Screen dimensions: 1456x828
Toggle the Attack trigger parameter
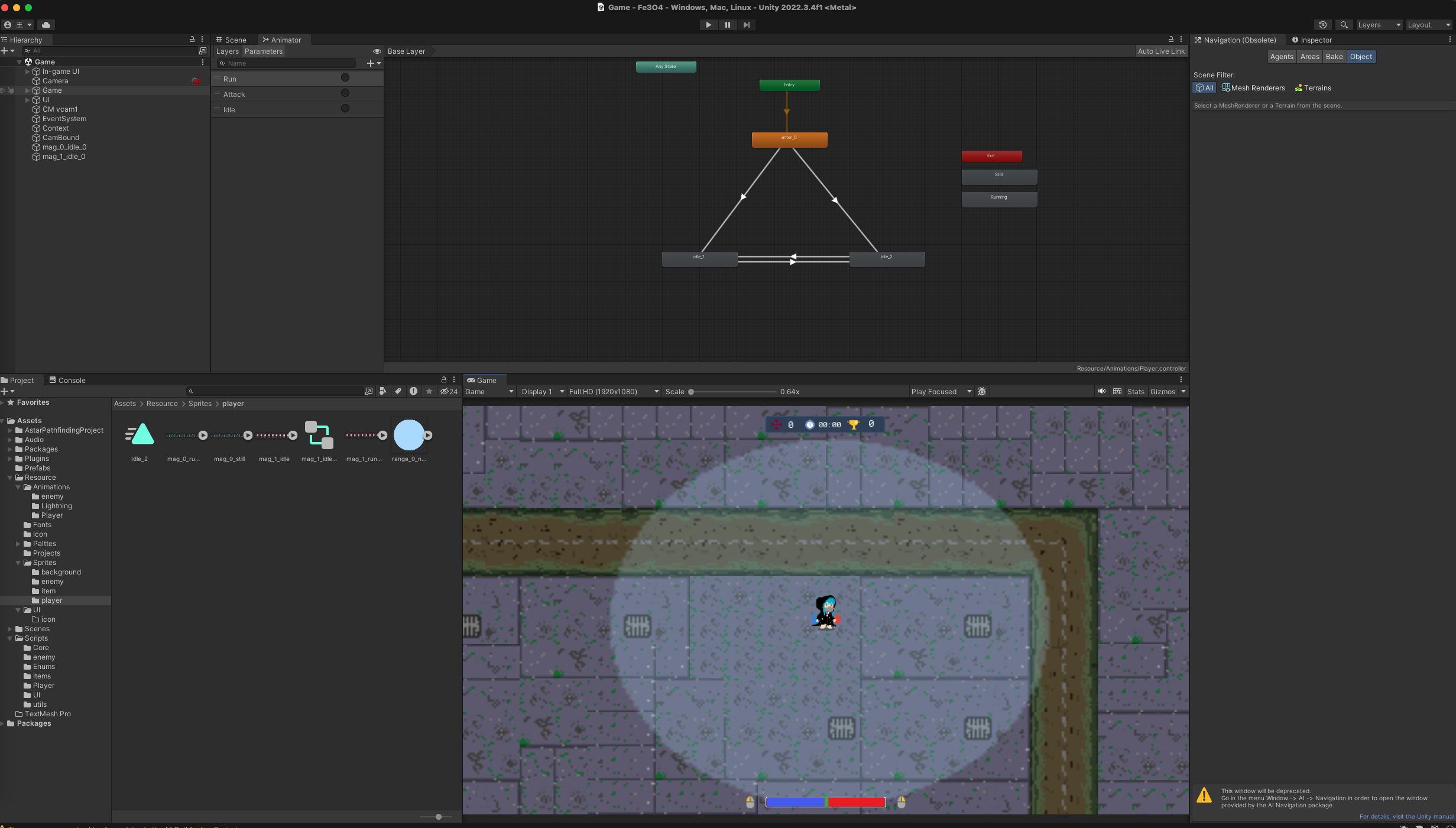coord(345,93)
